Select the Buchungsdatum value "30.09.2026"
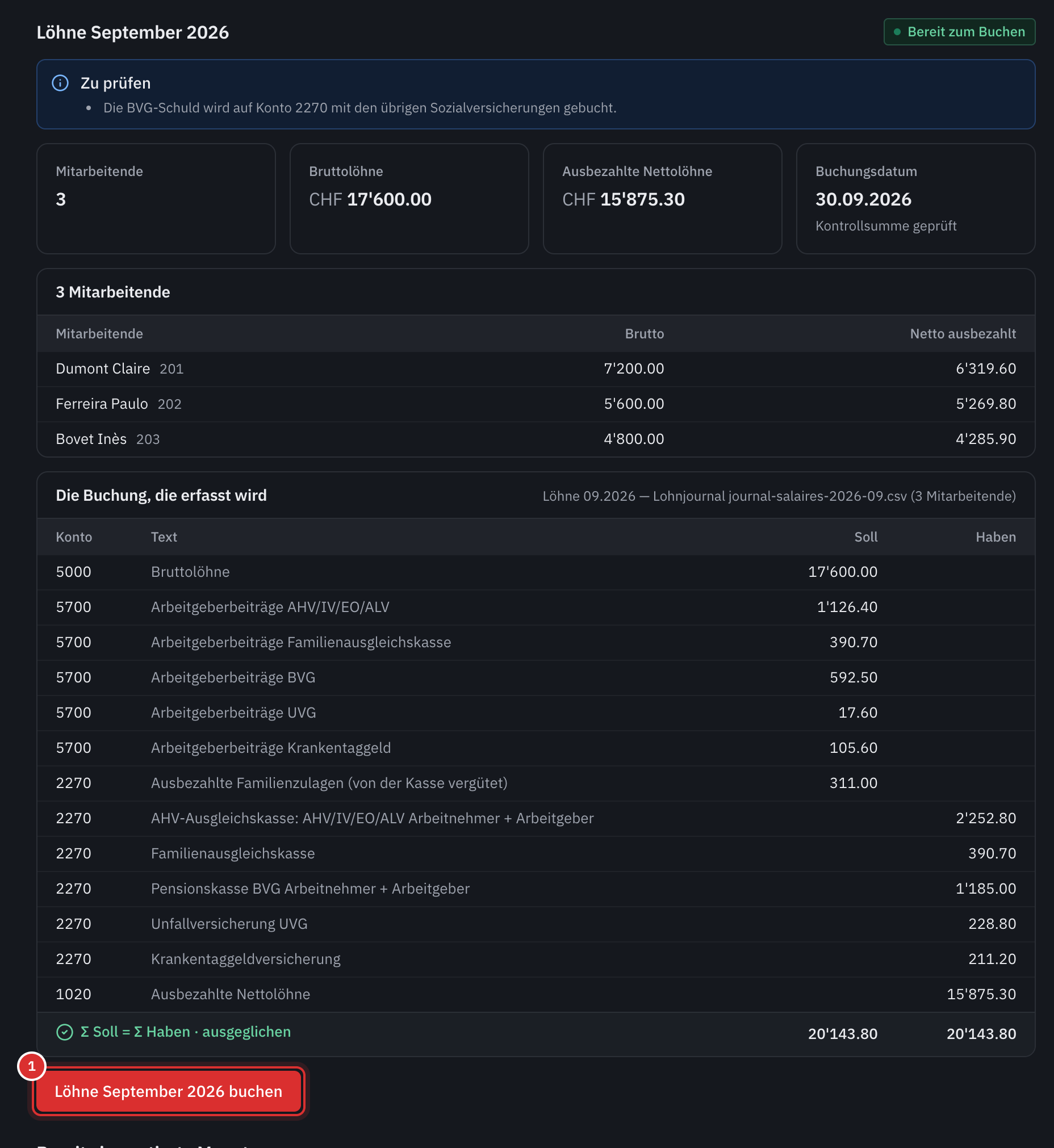Viewport: 1054px width, 1148px height. (863, 199)
